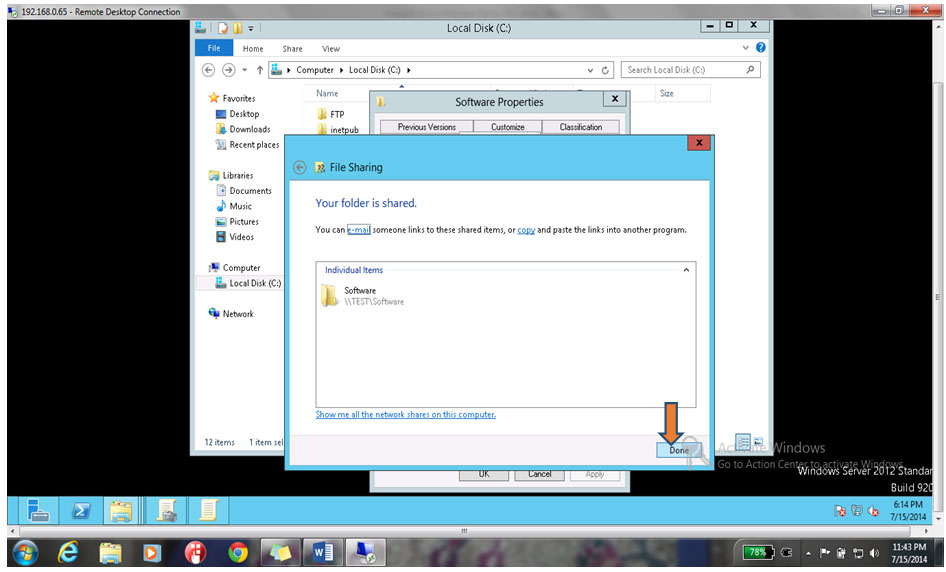The height and width of the screenshot is (572, 946).
Task: Click remote tray network icon
Action: tap(857, 511)
